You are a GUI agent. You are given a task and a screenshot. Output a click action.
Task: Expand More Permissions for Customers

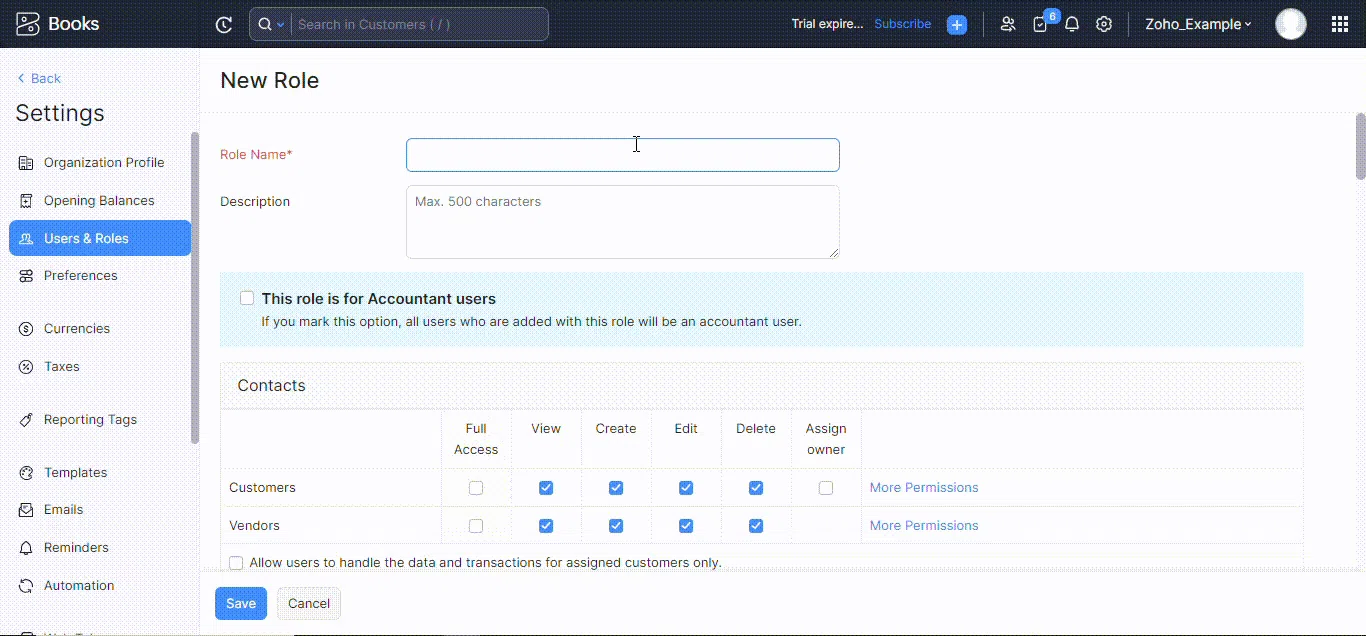tap(924, 488)
